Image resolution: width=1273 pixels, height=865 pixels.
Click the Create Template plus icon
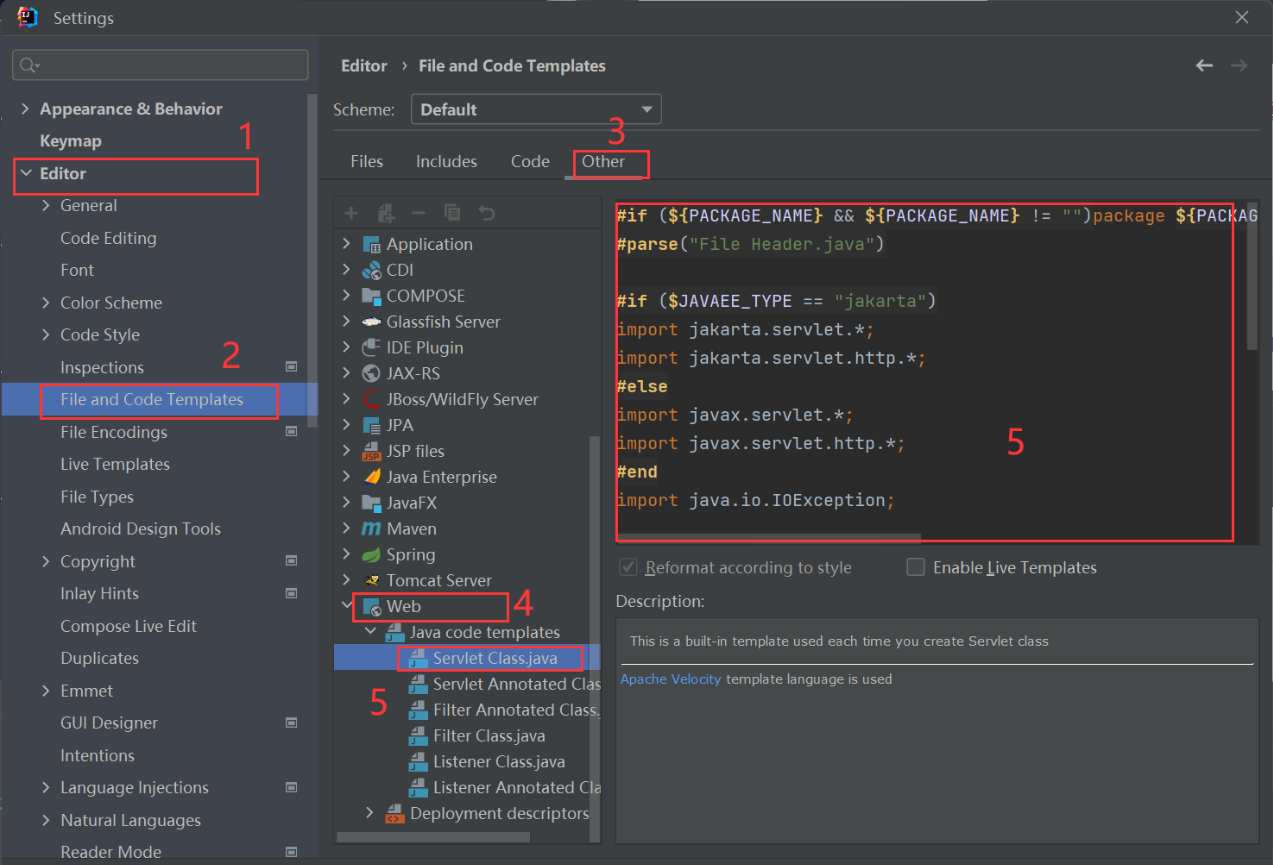coord(351,213)
